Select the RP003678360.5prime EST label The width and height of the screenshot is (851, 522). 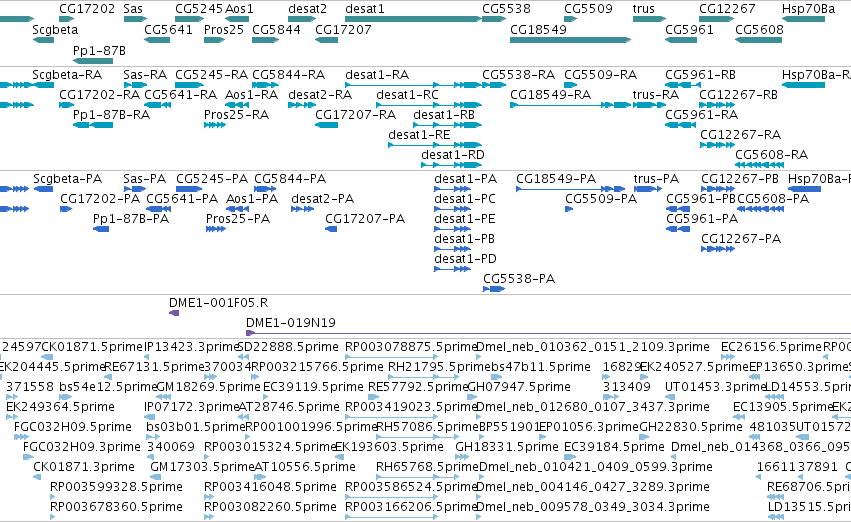116,507
